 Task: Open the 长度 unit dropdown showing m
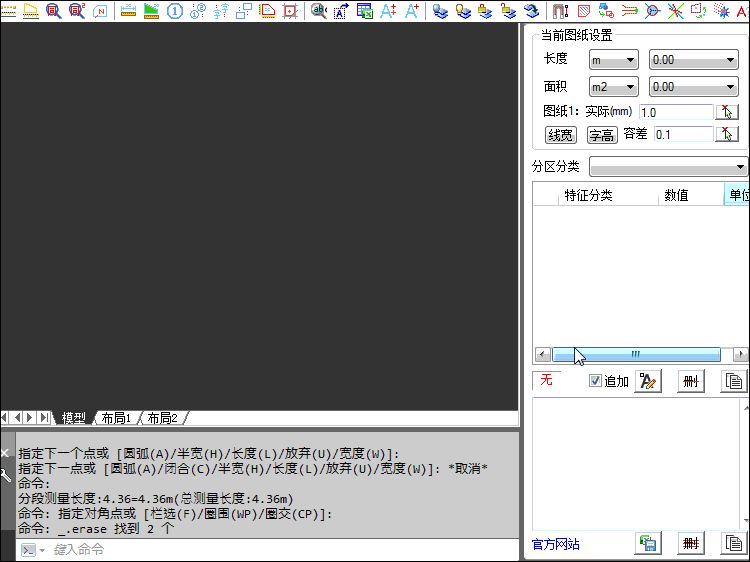(x=613, y=61)
